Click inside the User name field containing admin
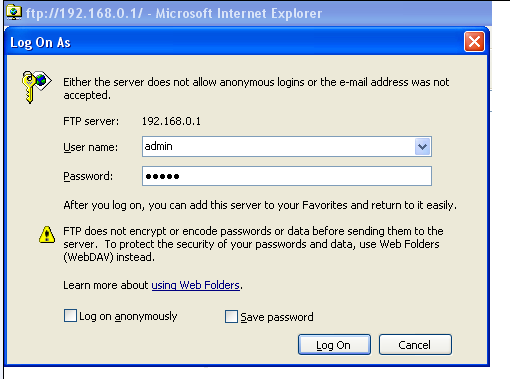Image resolution: width=510 pixels, height=379 pixels. tap(279, 147)
